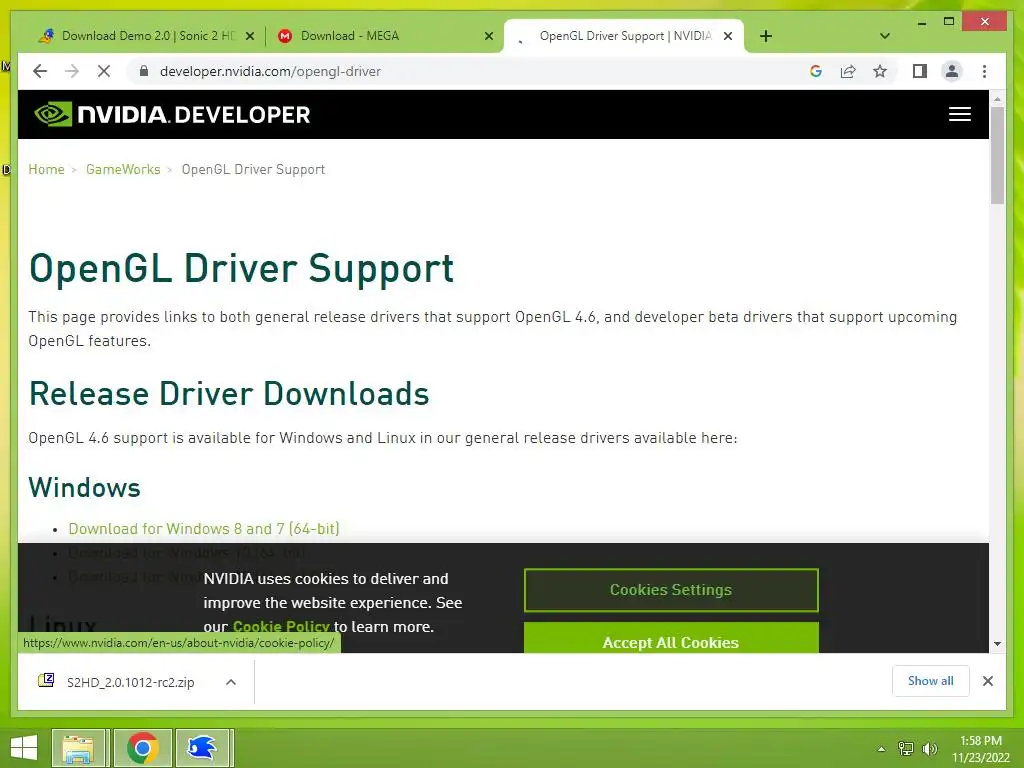Open the Chrome profile menu
This screenshot has height=768, width=1024.
952,71
